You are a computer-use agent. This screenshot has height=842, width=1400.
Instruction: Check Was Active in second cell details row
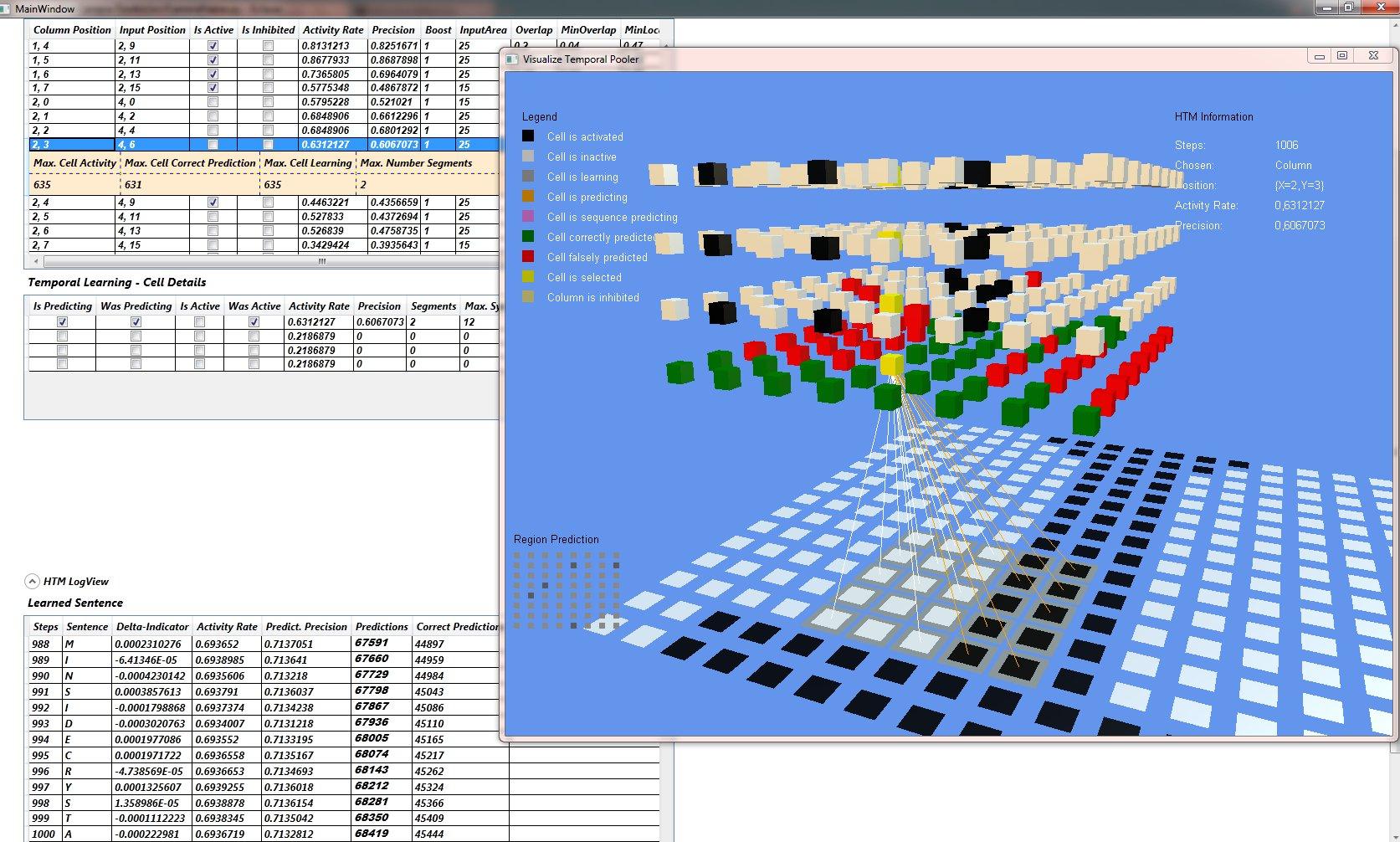pyautogui.click(x=254, y=336)
